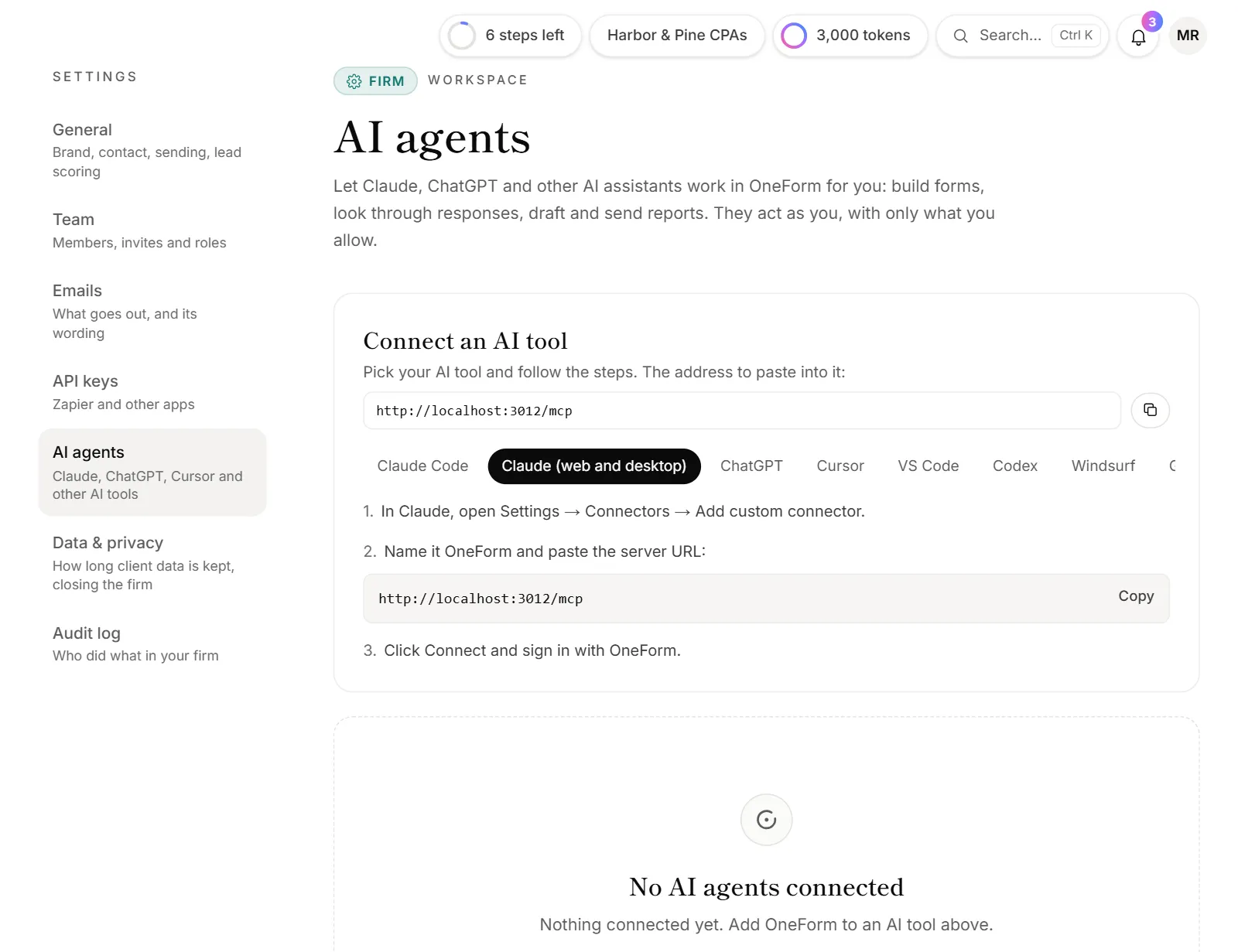Viewport: 1238px width, 952px height.
Task: Select the FIRM scope badge
Action: (x=375, y=81)
